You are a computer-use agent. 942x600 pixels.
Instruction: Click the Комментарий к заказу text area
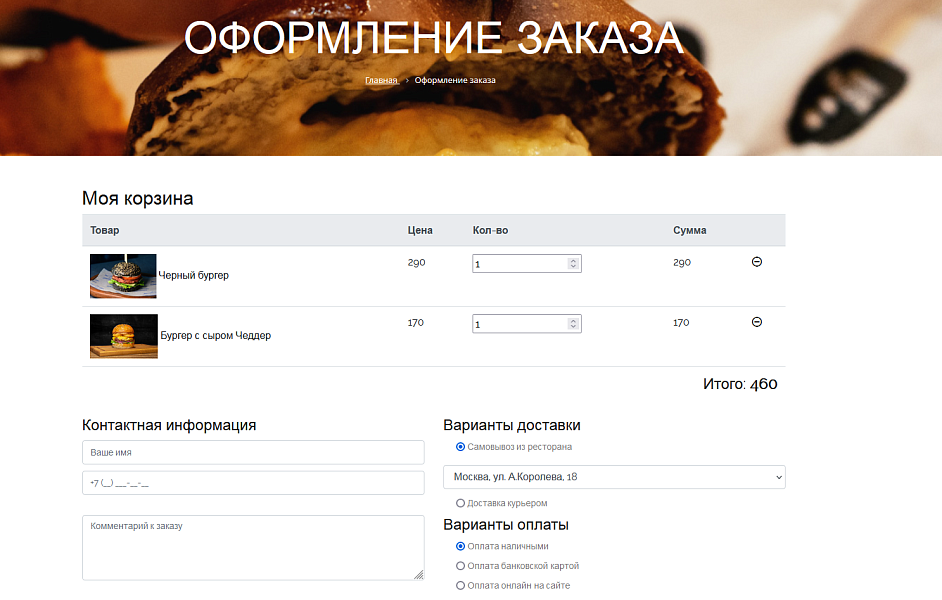click(252, 547)
